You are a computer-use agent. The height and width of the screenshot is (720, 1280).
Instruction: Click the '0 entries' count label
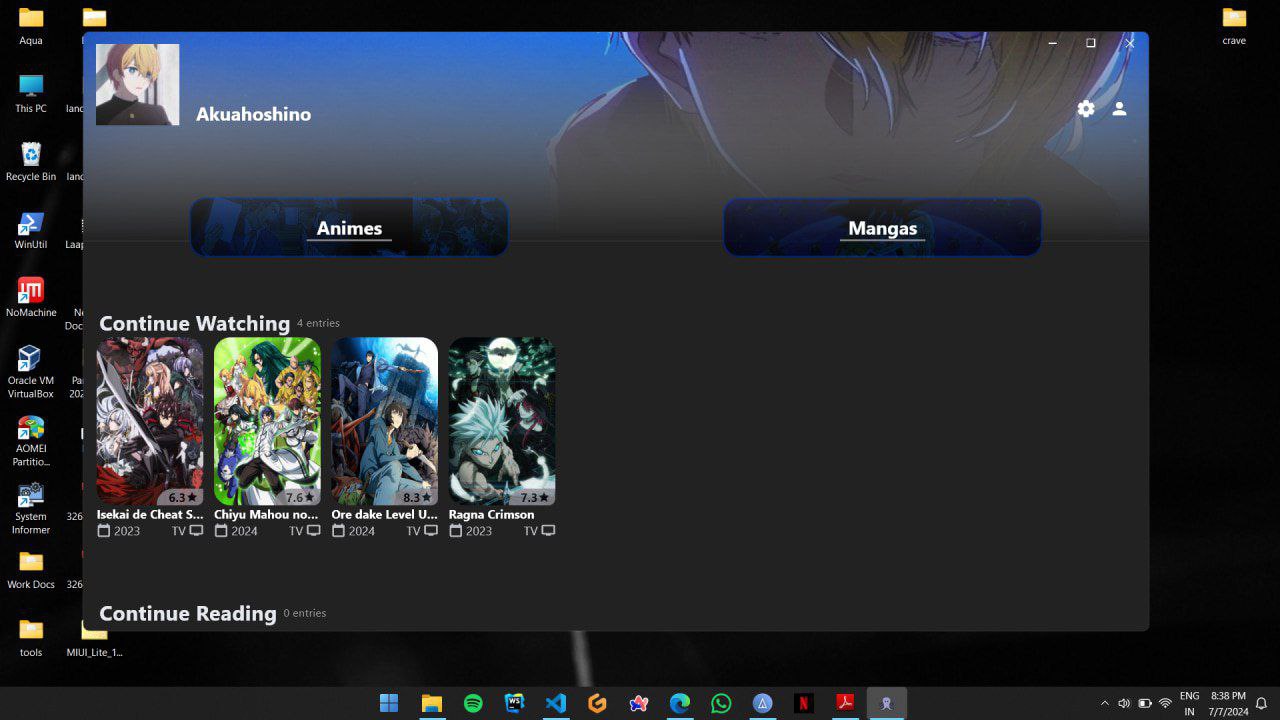coord(305,613)
